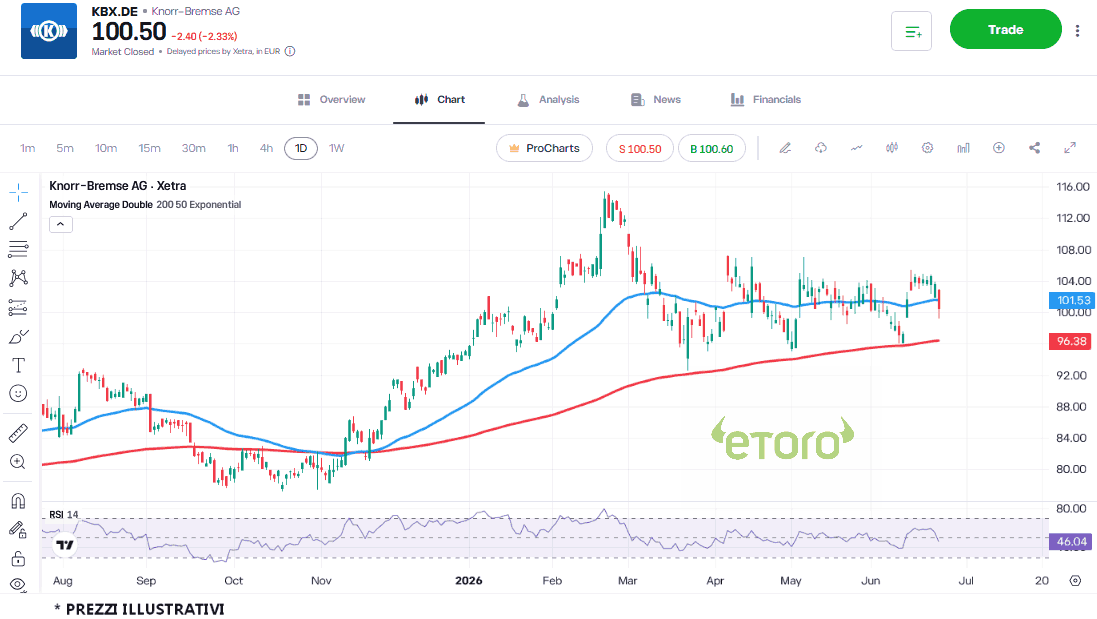Viewport: 1097px width, 619px height.
Task: Toggle magnet mode in the left toolbar
Action: pos(18,501)
